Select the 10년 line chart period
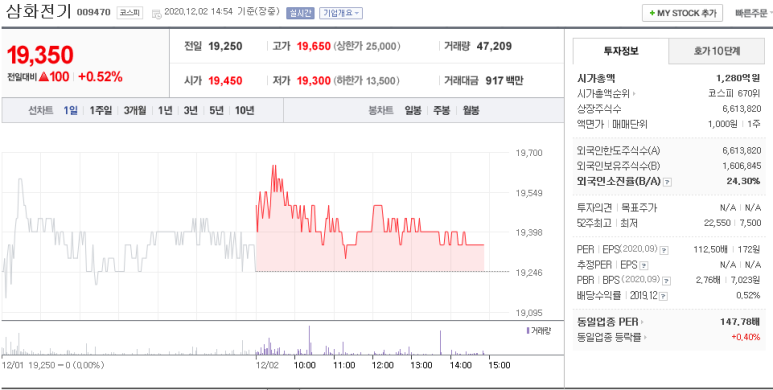Viewport: 773px width, 390px height. pos(245,110)
